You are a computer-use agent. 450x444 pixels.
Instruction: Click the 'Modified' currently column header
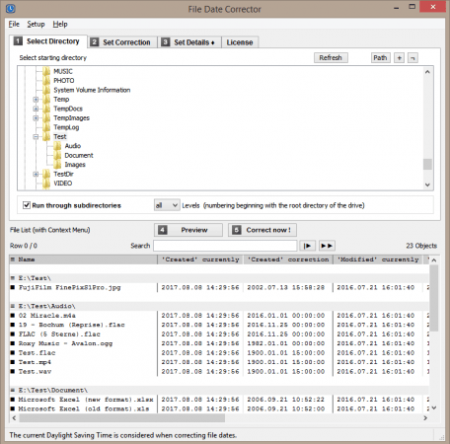click(378, 259)
